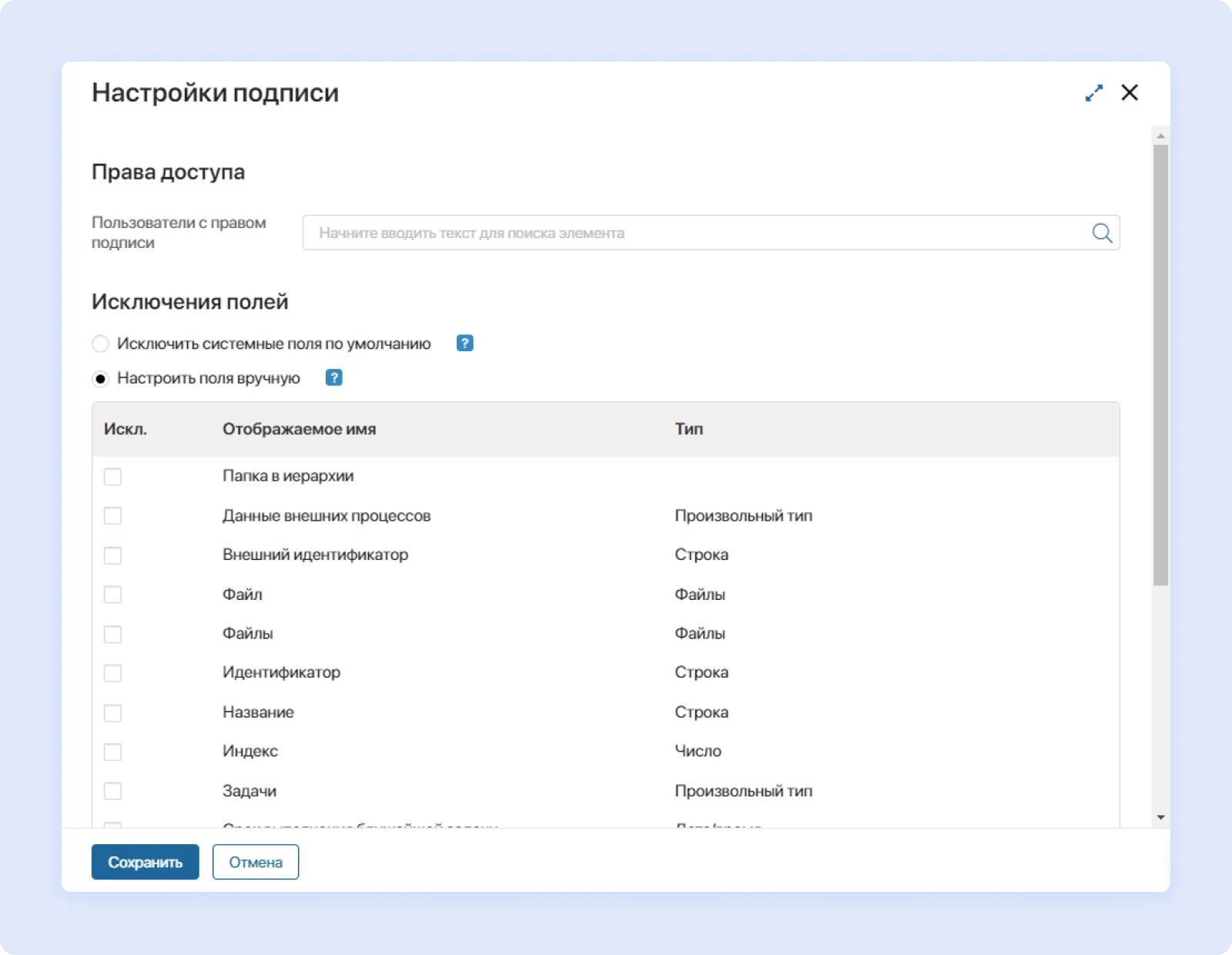Close the signature settings dialog
This screenshot has width=1232, height=955.
tap(1129, 92)
